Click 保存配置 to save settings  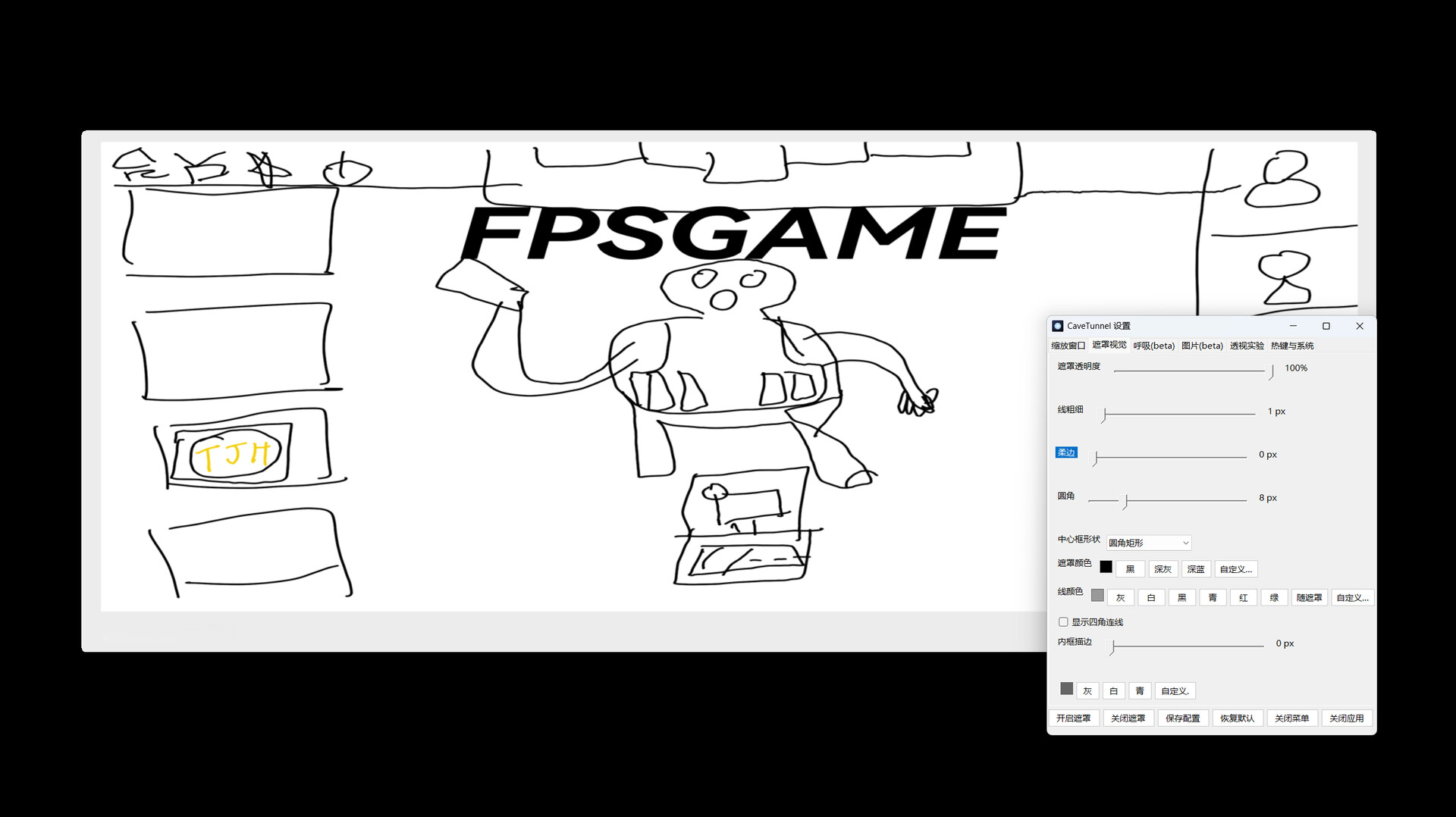[x=1183, y=718]
